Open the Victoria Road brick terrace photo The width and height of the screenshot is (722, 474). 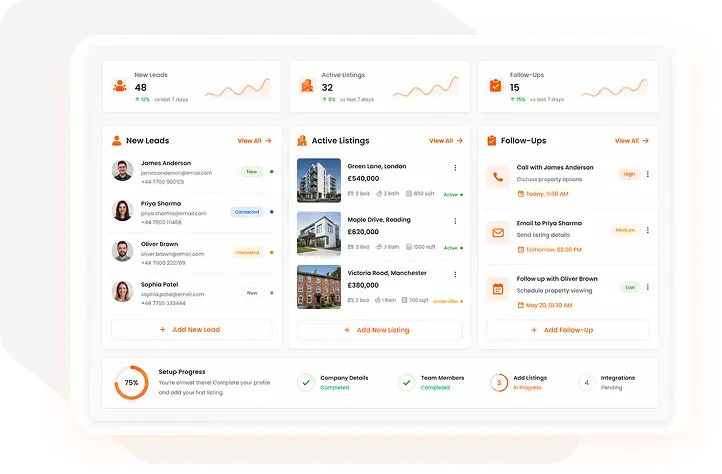(x=319, y=287)
